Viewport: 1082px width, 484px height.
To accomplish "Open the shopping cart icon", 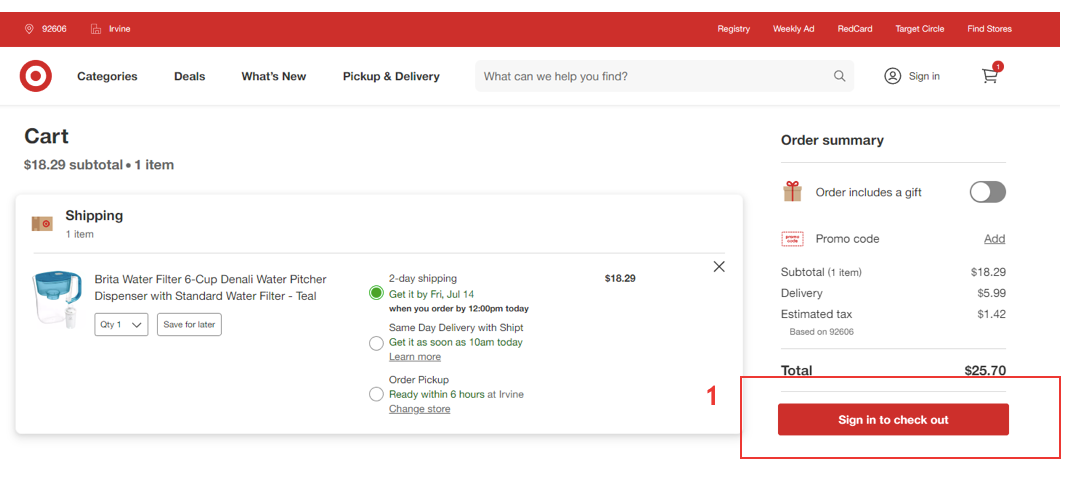I will [x=991, y=75].
